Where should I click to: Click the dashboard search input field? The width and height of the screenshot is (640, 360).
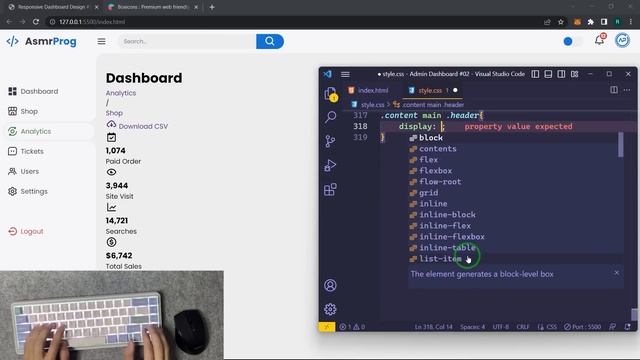click(187, 41)
